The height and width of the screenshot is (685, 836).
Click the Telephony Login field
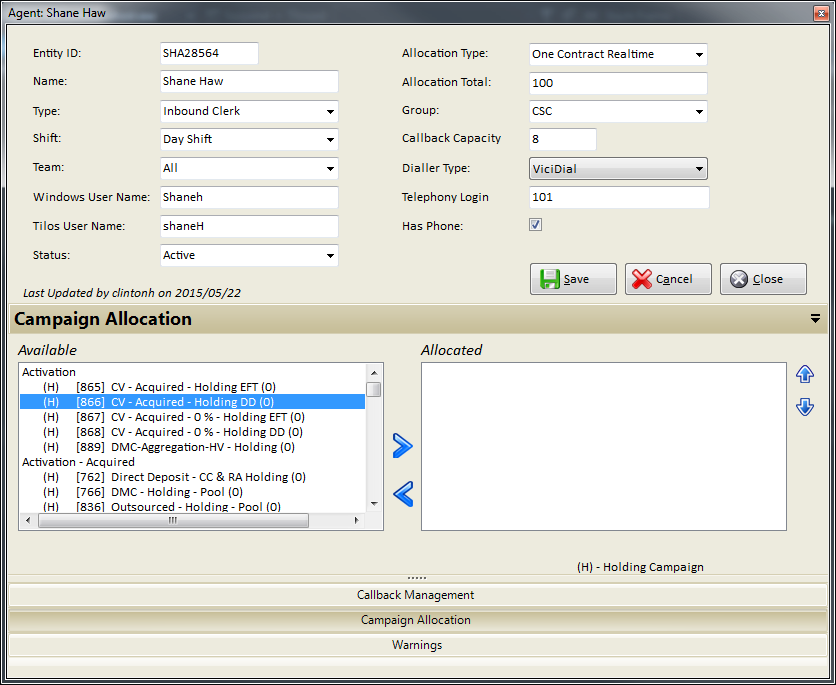tap(619, 197)
